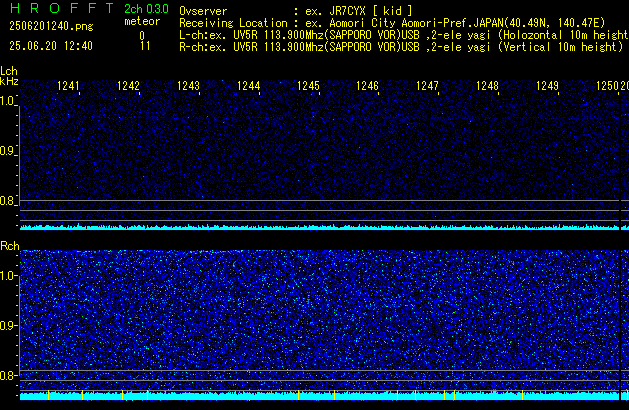Select the 1244 time tick label
Image resolution: width=629 pixels, height=410 pixels.
[248, 86]
